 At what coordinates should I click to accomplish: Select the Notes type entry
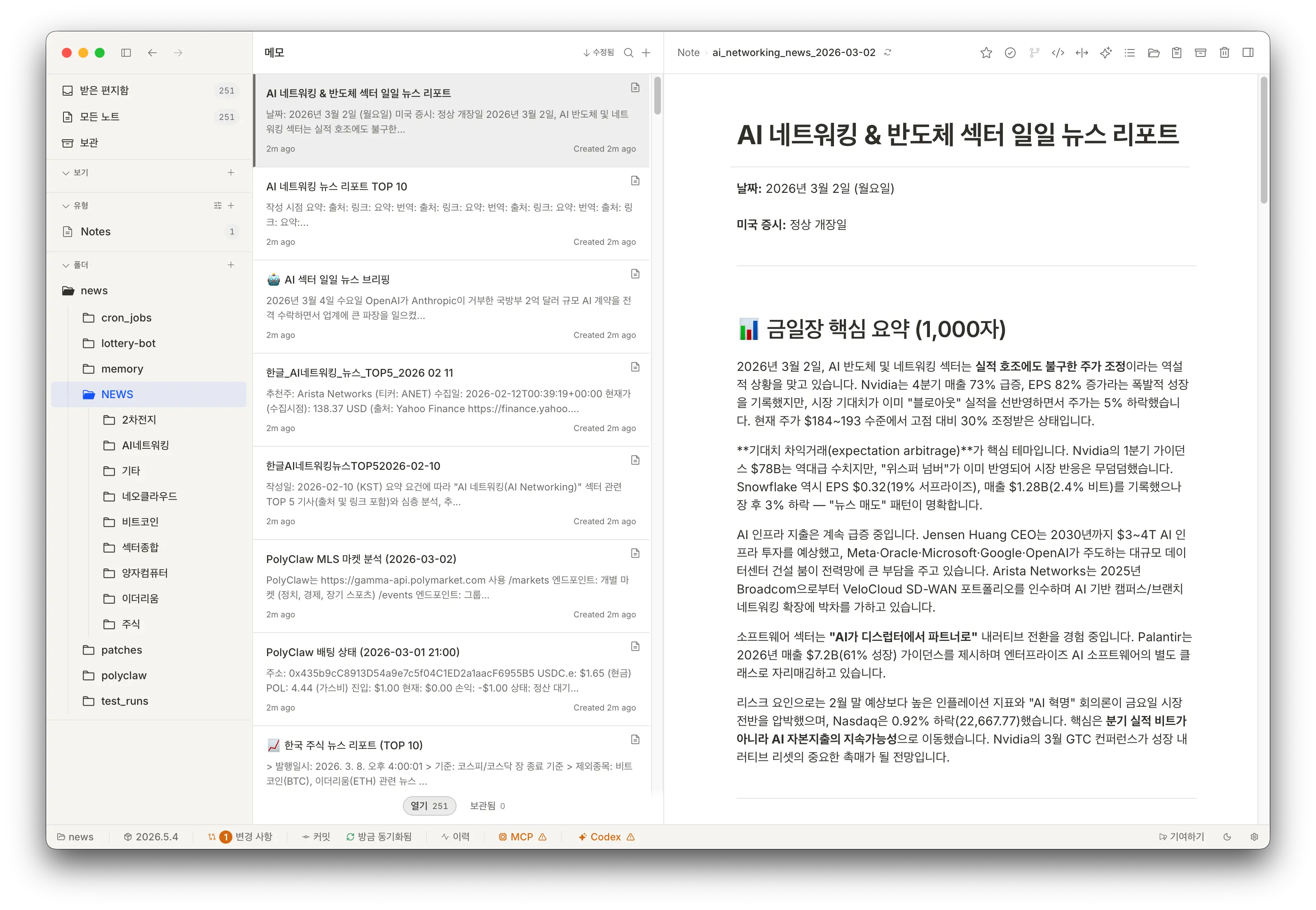coord(149,232)
